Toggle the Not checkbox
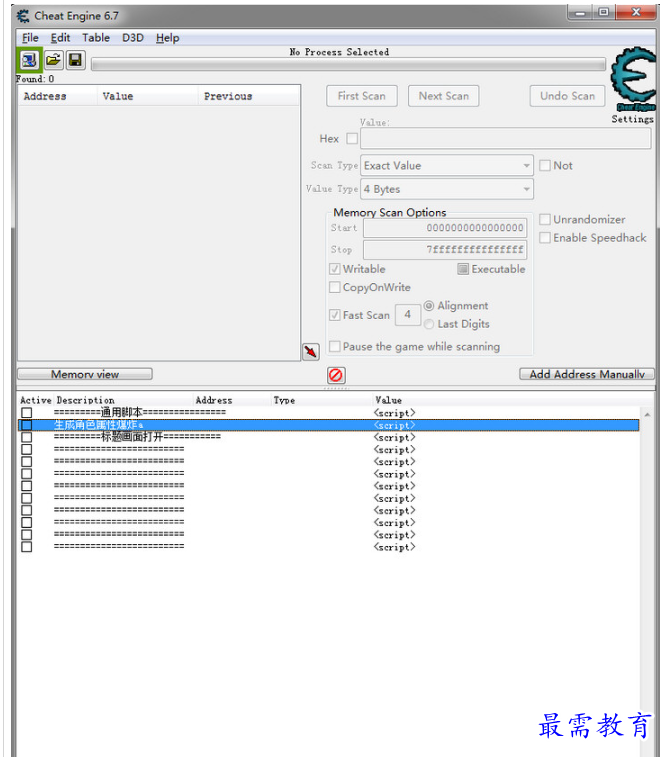 coord(545,166)
